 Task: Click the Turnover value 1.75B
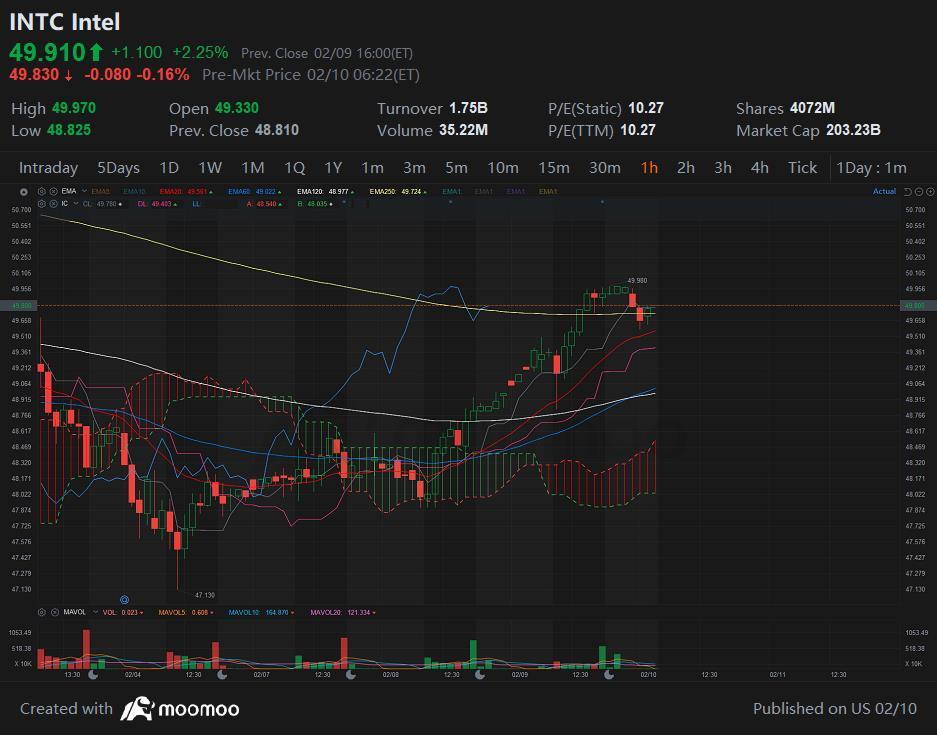coord(468,108)
